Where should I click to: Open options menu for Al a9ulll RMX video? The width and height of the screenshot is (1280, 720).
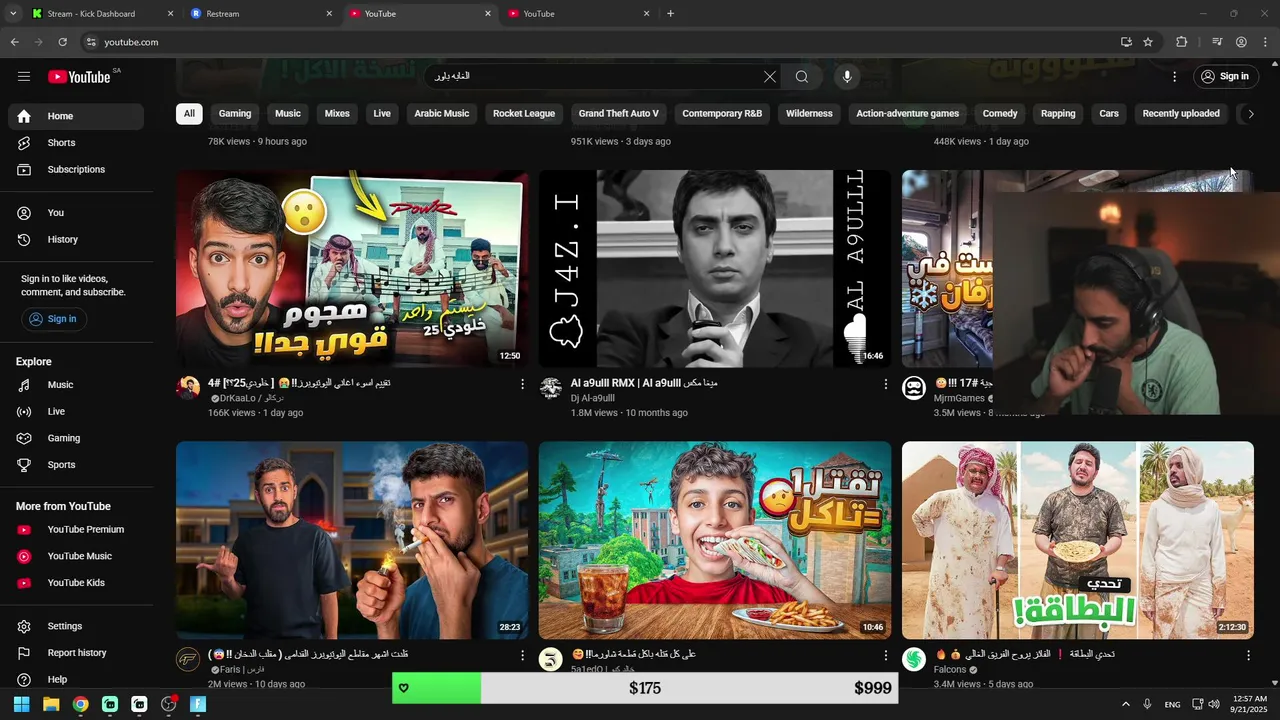pyautogui.click(x=885, y=384)
